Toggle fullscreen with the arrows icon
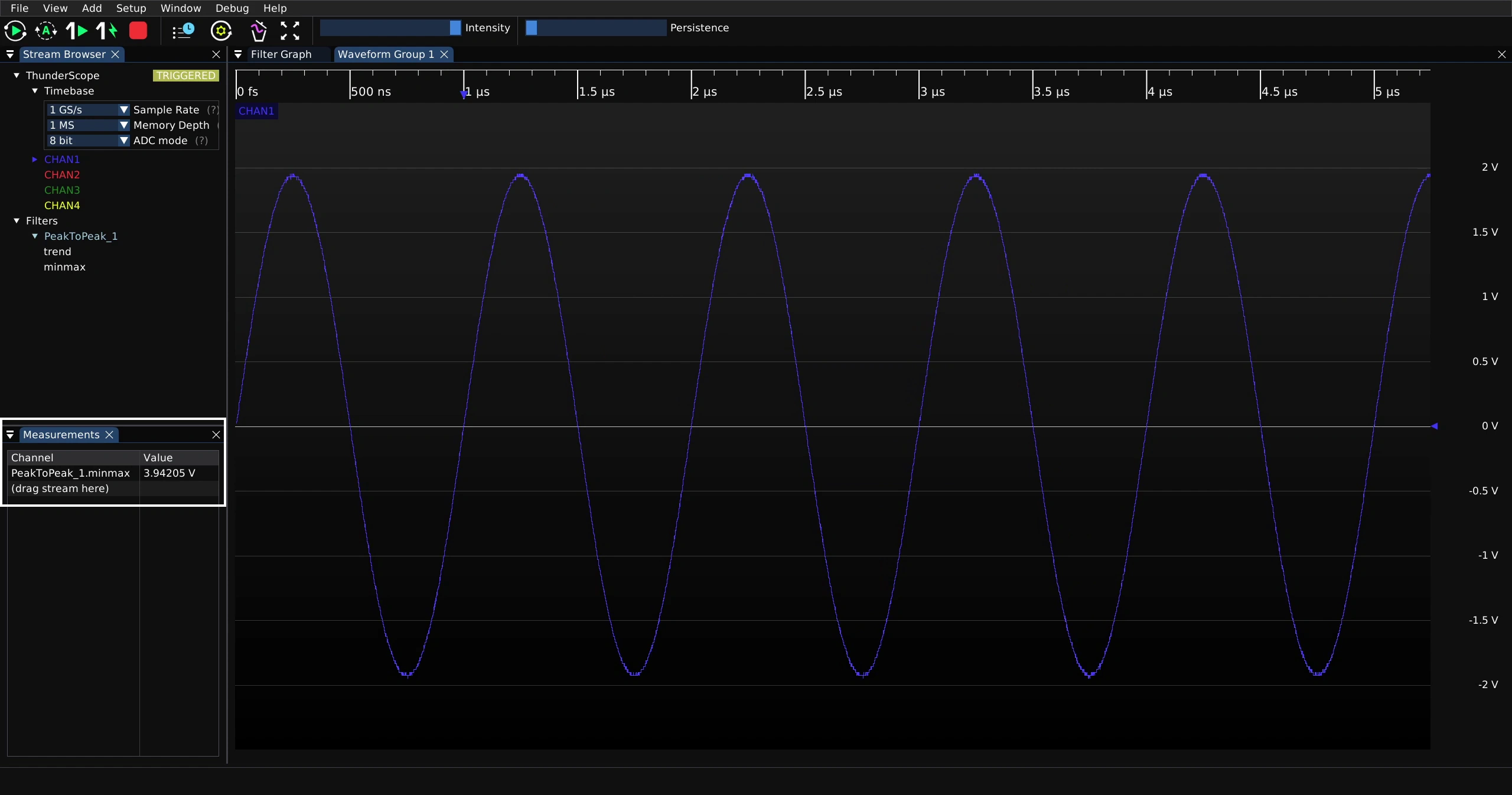 pyautogui.click(x=289, y=31)
